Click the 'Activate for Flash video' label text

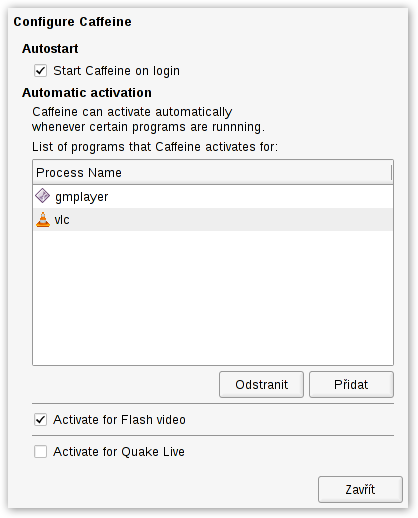pos(119,420)
